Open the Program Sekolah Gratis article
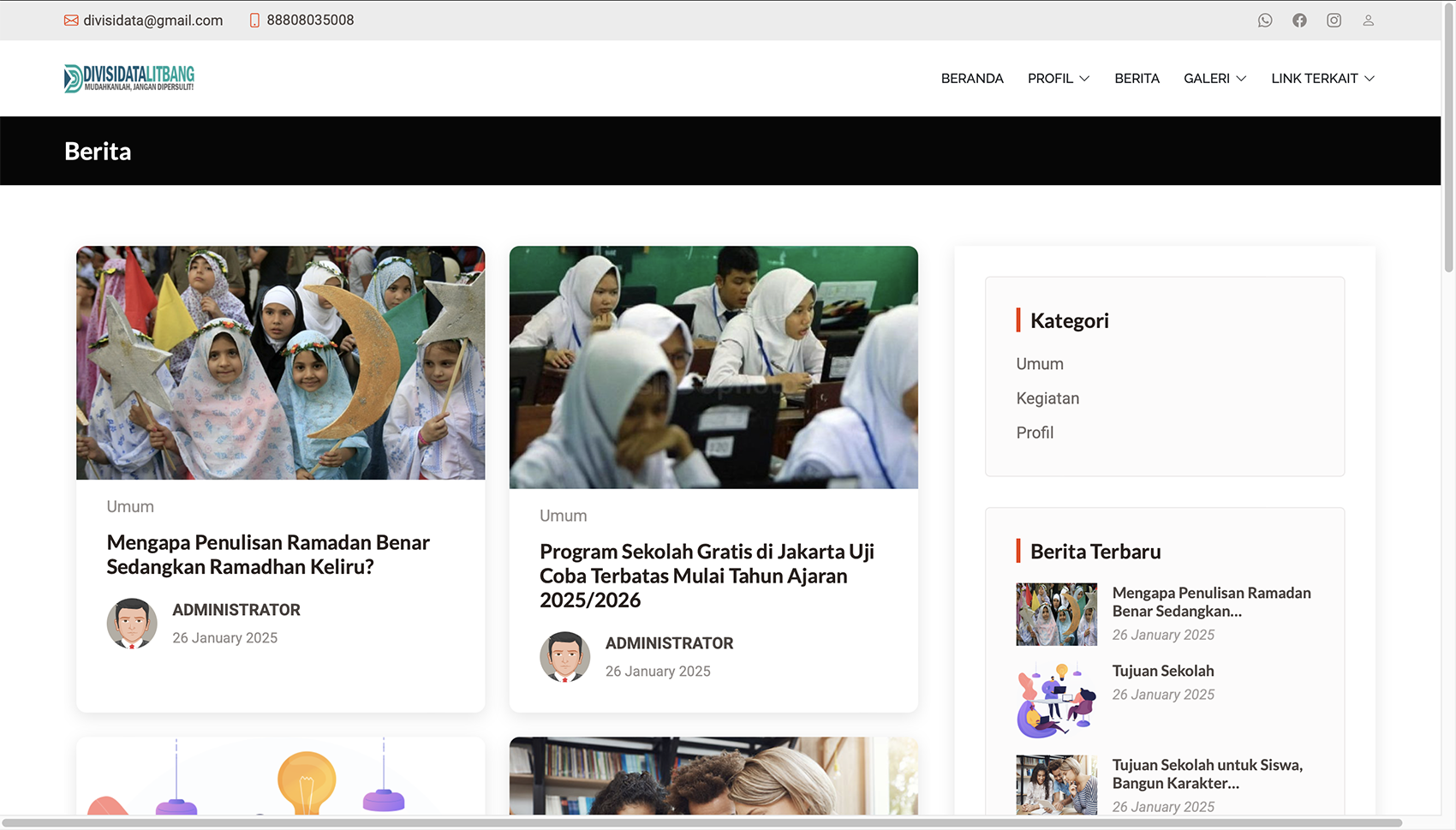The height and width of the screenshot is (830, 1456). coord(705,576)
